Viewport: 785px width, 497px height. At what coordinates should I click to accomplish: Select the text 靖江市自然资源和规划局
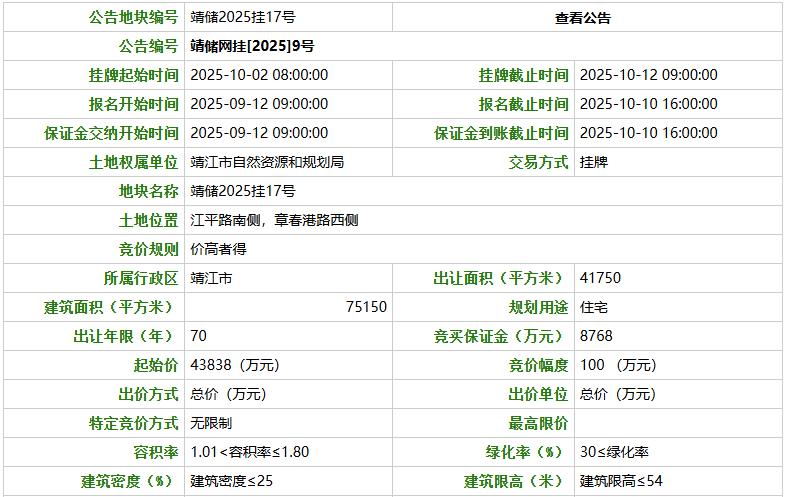[x=267, y=162]
